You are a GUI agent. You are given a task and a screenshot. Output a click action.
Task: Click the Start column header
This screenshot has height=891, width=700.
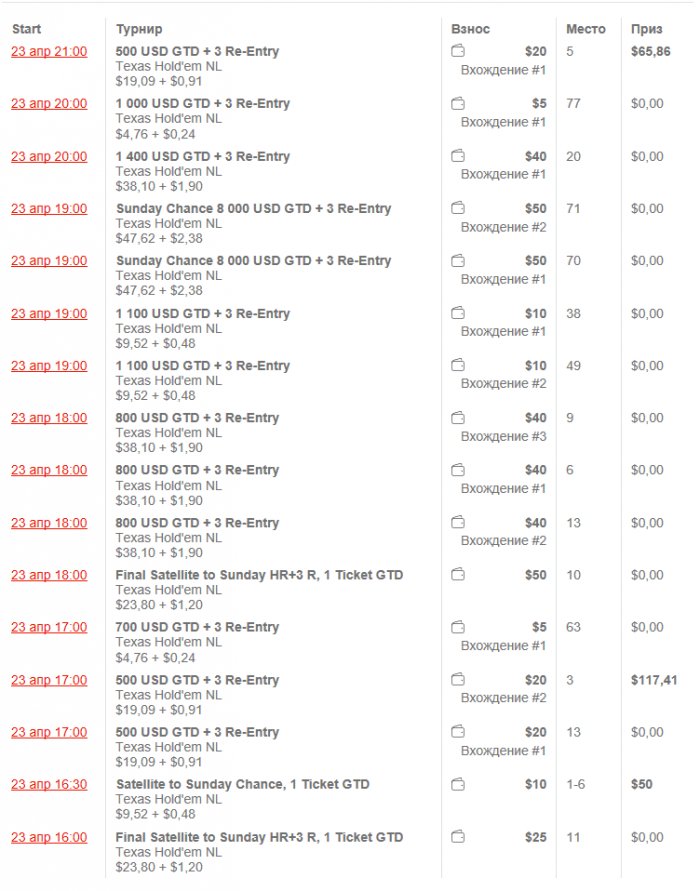point(26,29)
